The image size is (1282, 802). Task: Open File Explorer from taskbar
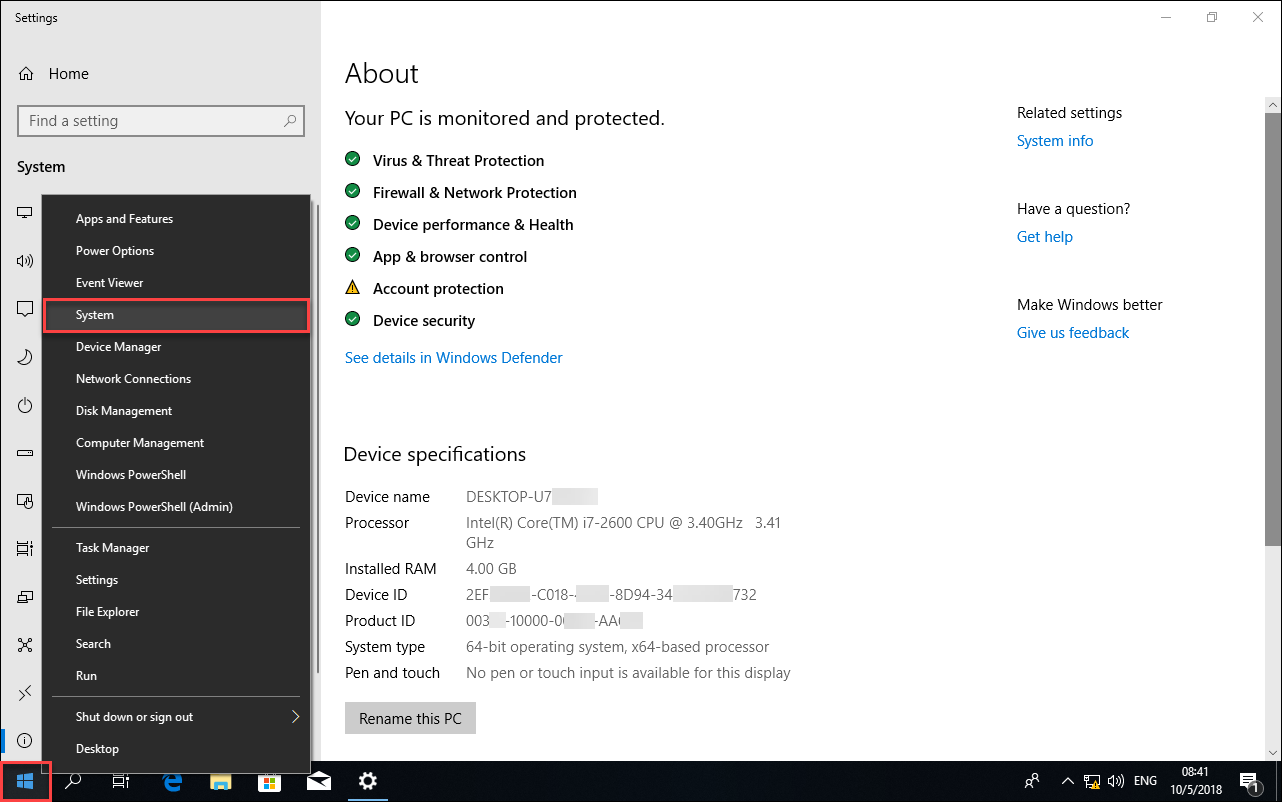coord(220,781)
